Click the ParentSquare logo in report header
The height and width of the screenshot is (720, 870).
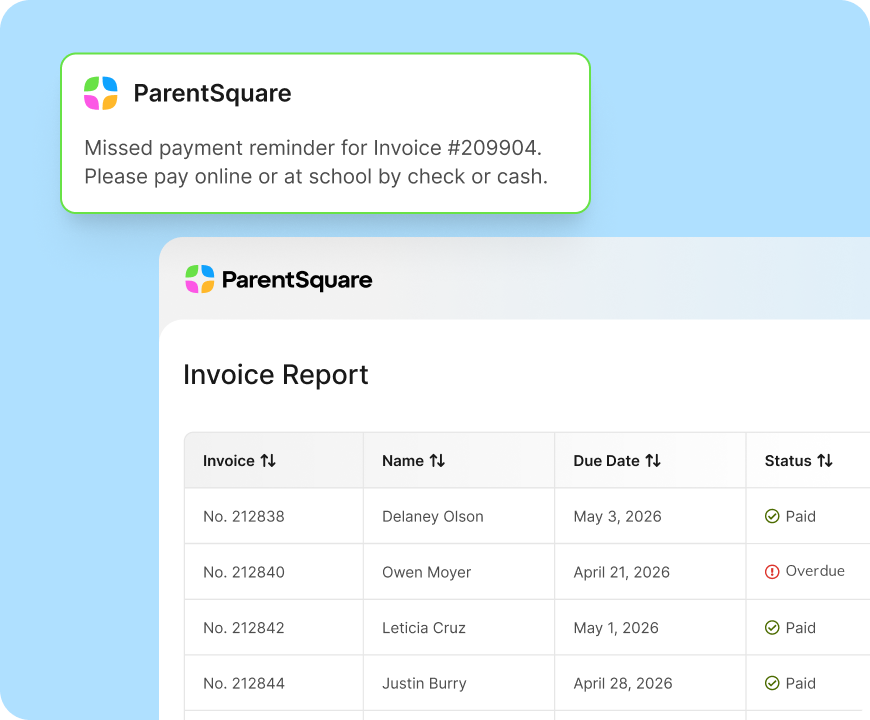tap(279, 279)
